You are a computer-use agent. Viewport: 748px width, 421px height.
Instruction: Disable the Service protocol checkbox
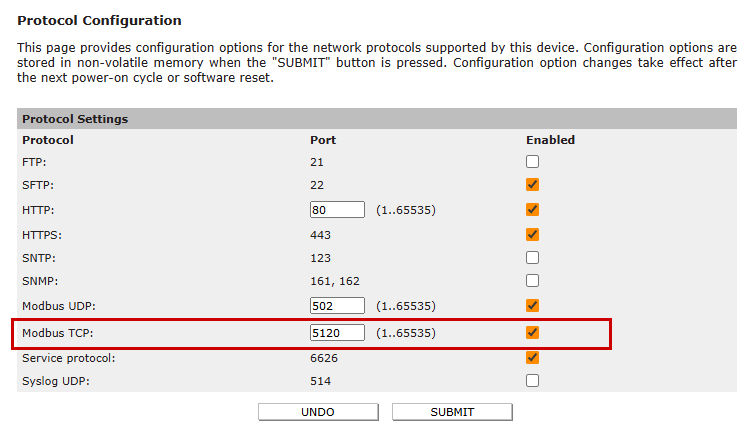pos(532,358)
